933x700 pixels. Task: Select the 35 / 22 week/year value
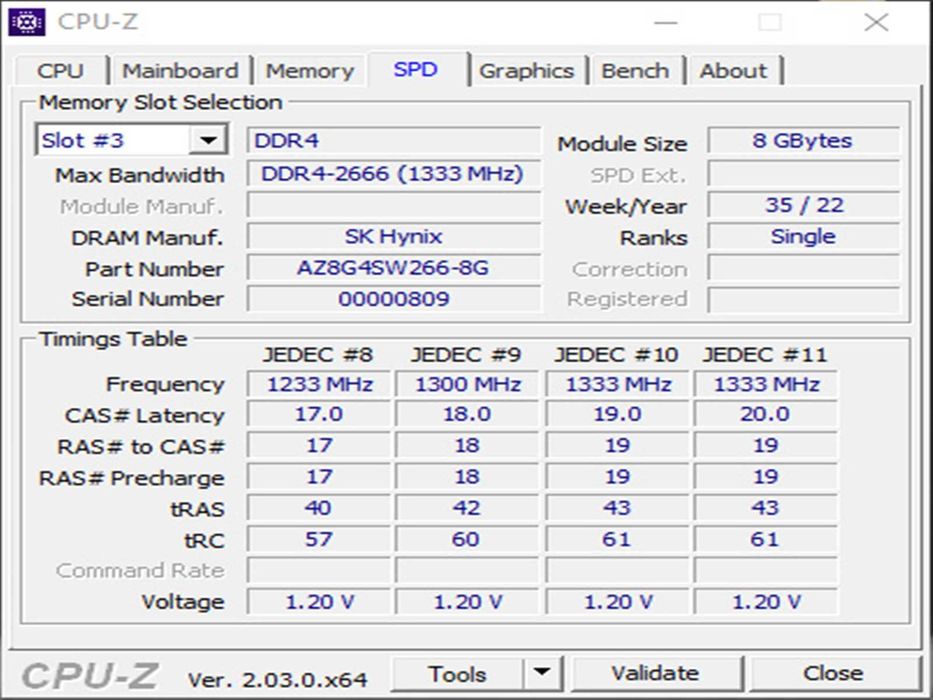(803, 205)
